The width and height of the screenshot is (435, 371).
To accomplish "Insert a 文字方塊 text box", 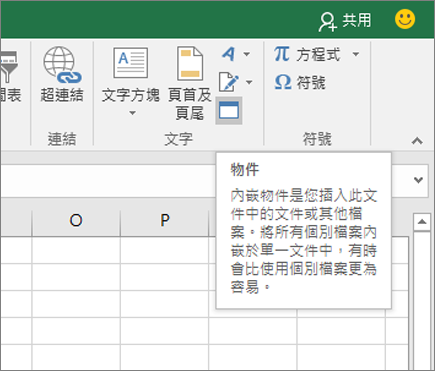I will [130, 75].
